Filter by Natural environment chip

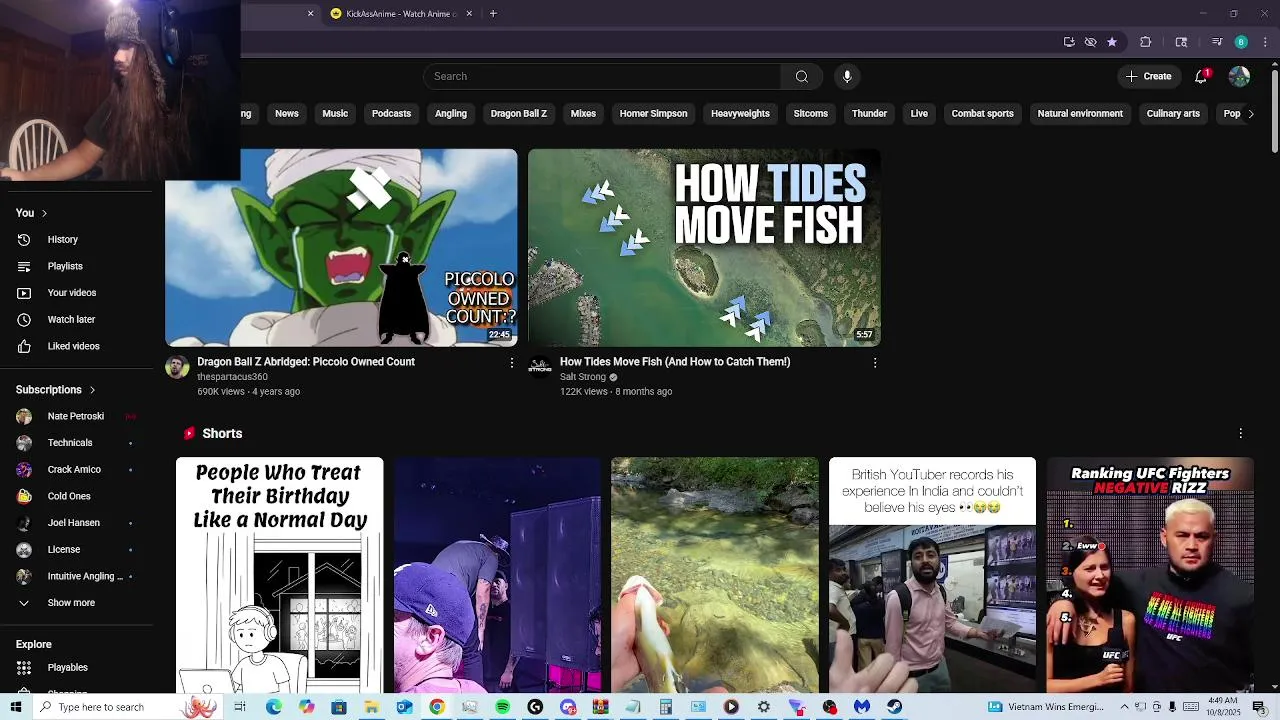(1080, 114)
